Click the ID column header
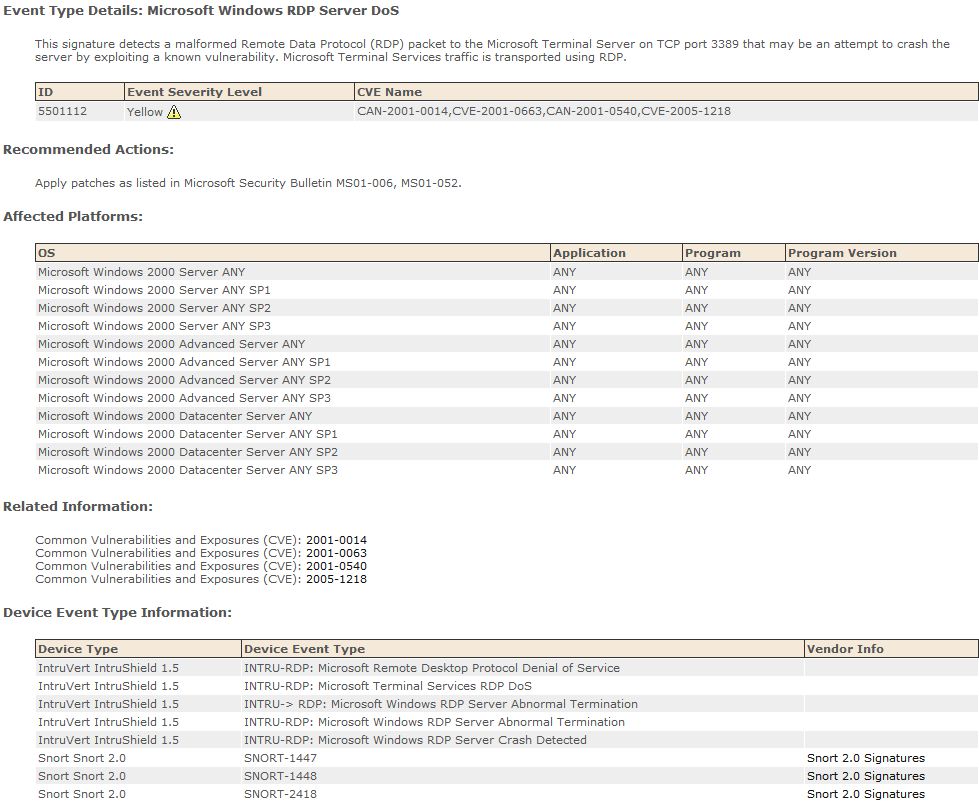Image resolution: width=979 pixels, height=802 pixels. pyautogui.click(x=80, y=92)
